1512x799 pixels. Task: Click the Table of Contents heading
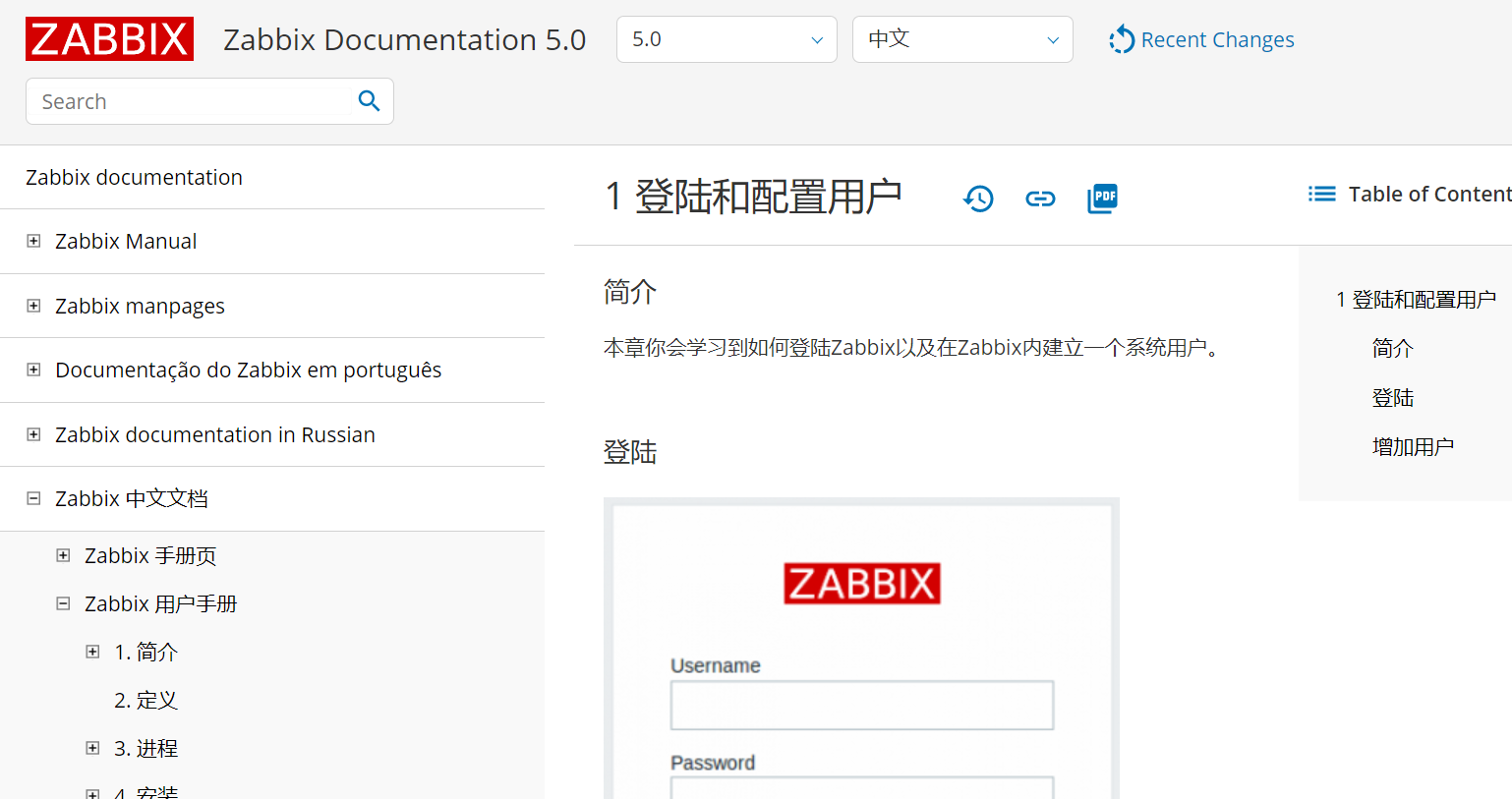1429,194
